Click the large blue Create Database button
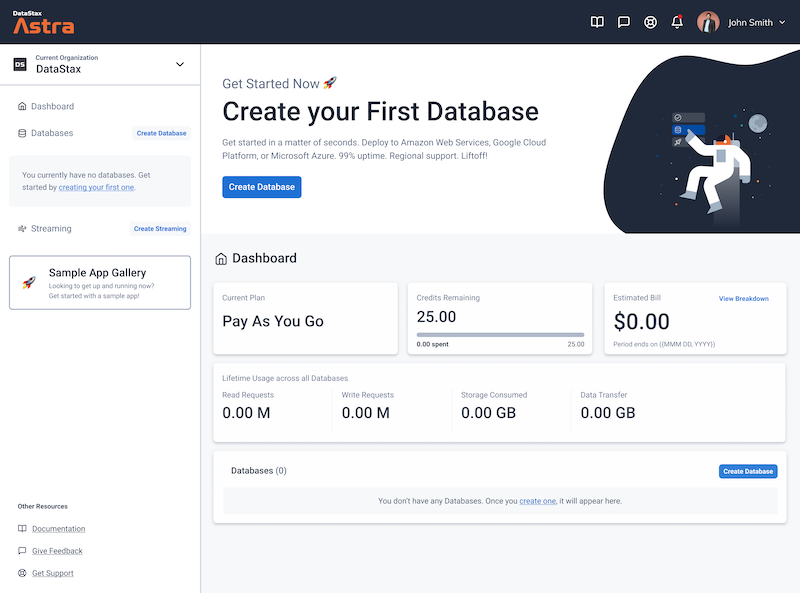The width and height of the screenshot is (800, 593). (x=262, y=187)
